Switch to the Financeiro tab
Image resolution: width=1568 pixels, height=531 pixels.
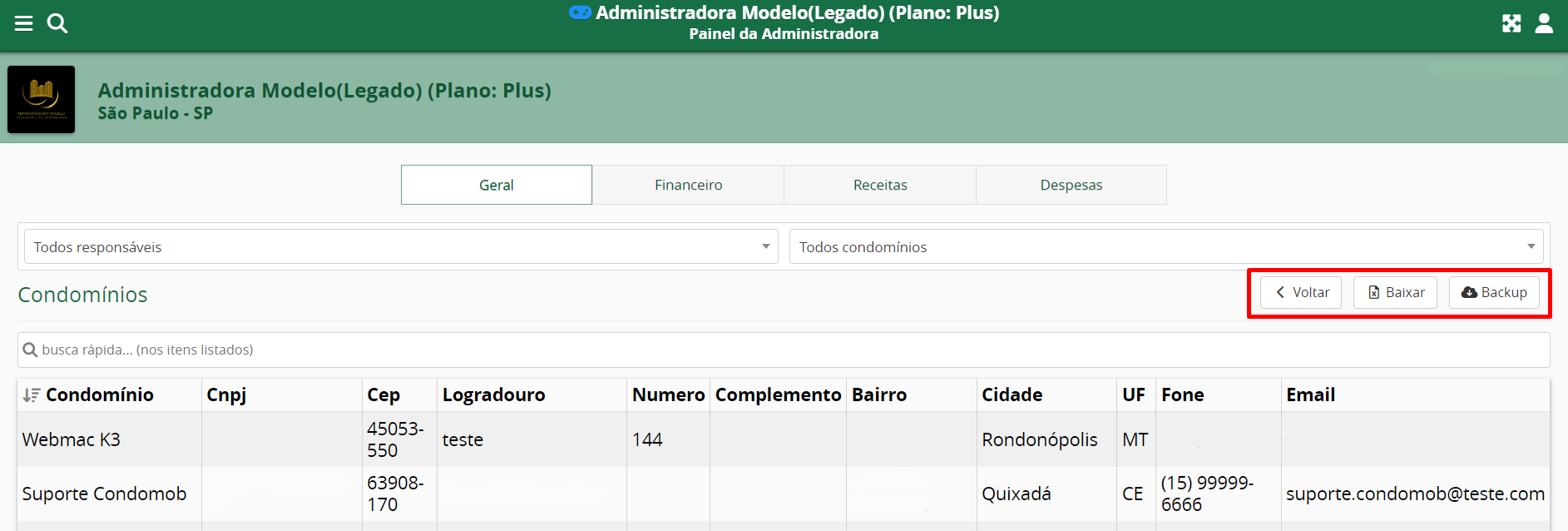point(688,185)
